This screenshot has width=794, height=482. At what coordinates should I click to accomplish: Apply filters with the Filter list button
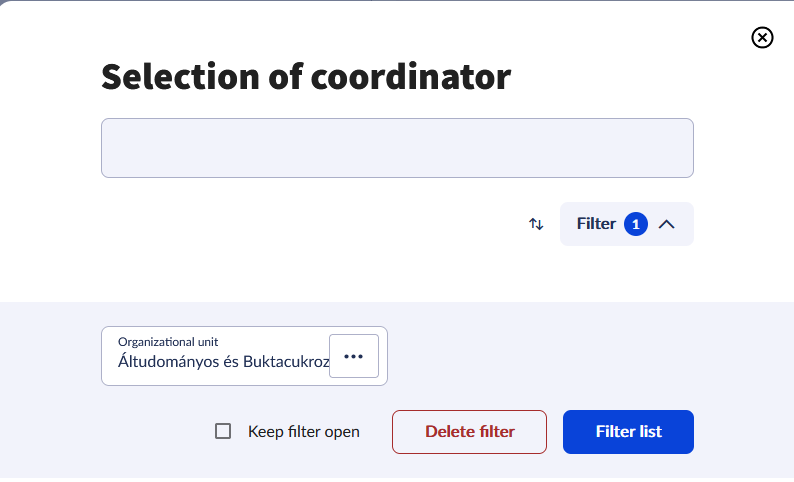[x=628, y=432]
